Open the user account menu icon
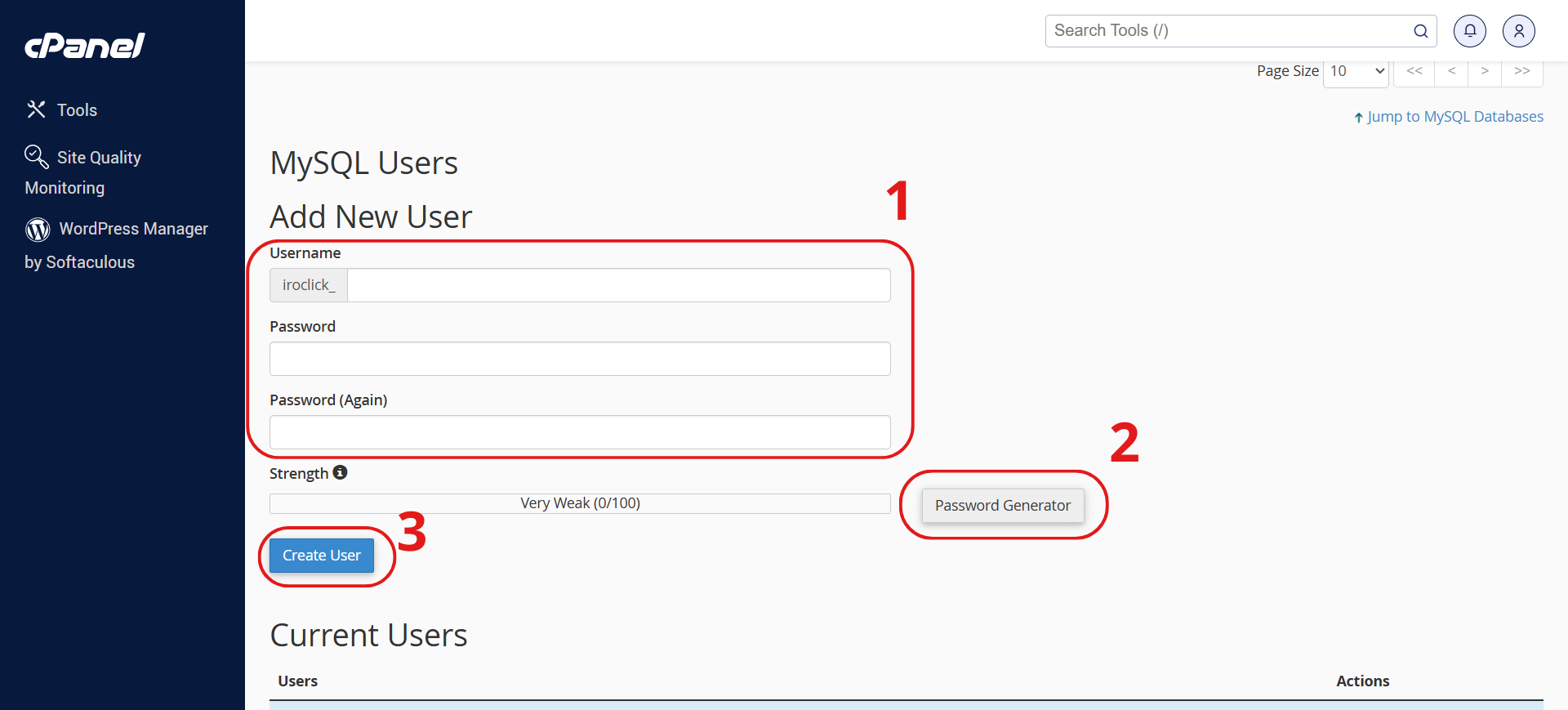 click(1518, 31)
